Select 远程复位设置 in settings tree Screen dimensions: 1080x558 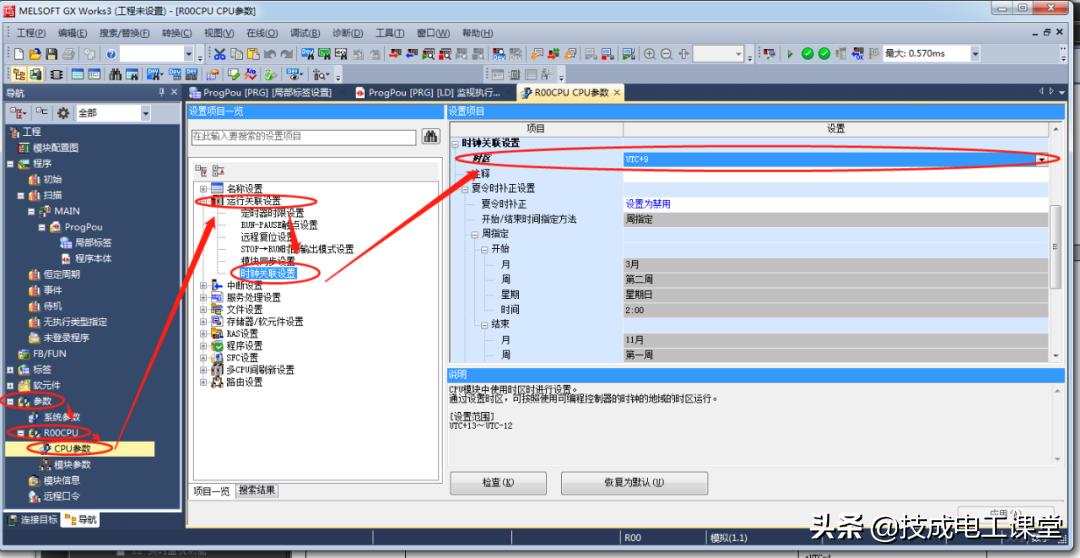pyautogui.click(x=268, y=237)
